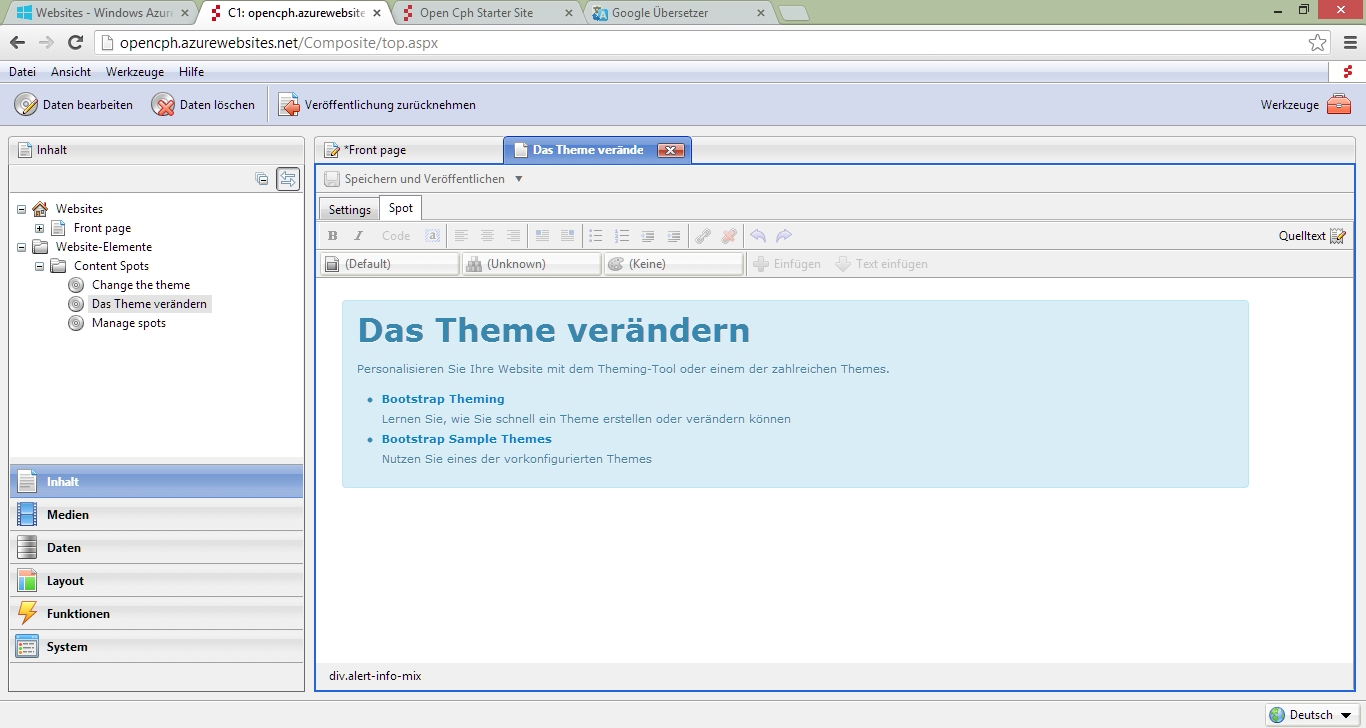1366x728 pixels.
Task: Expand the Front page tree node
Action: pyautogui.click(x=40, y=228)
